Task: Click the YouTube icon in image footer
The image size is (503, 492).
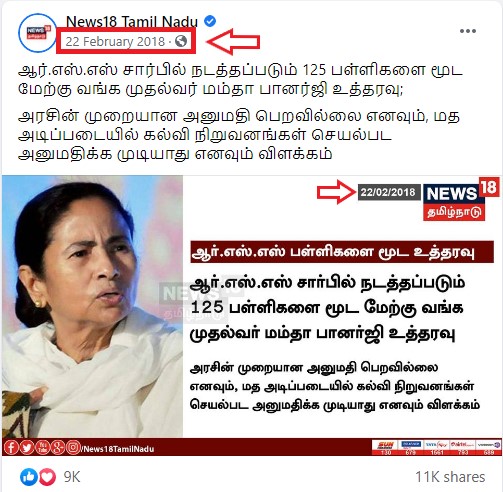Action: [x=42, y=447]
